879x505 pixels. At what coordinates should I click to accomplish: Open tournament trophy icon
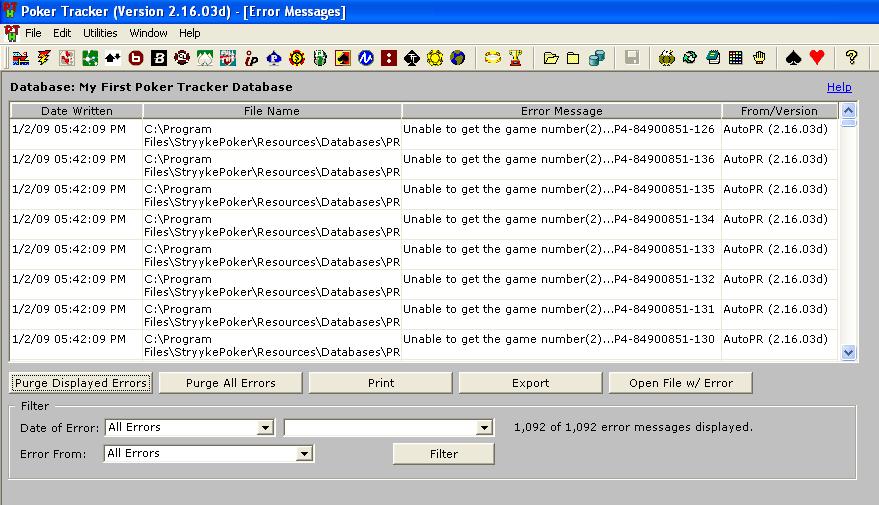pyautogui.click(x=516, y=58)
